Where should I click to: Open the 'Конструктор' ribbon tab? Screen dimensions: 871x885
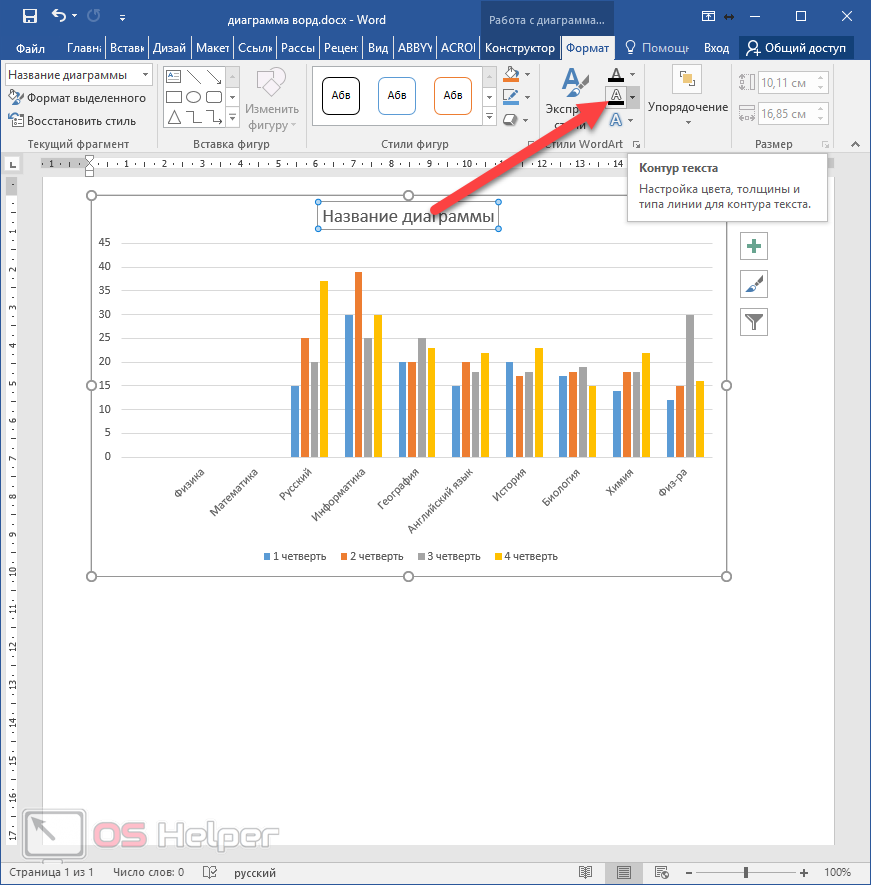pyautogui.click(x=519, y=47)
